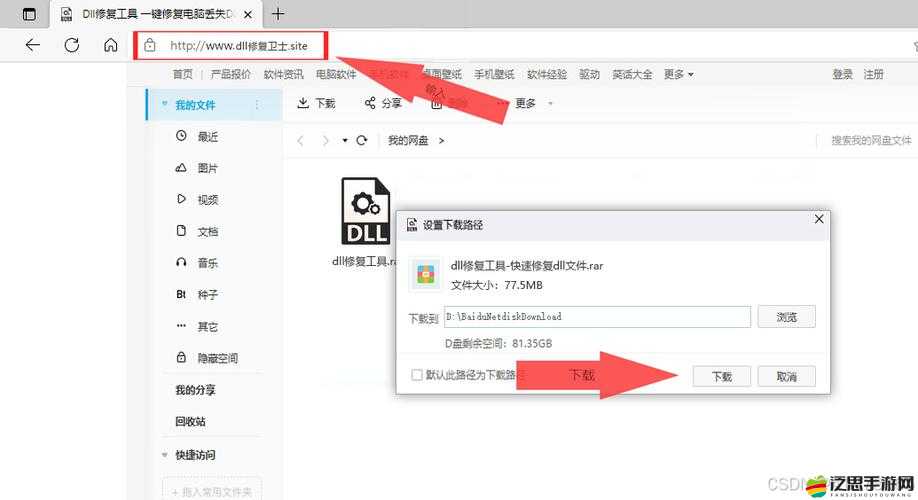Click the browser back arrow
Screen dimensions: 918x500
(x=33, y=45)
